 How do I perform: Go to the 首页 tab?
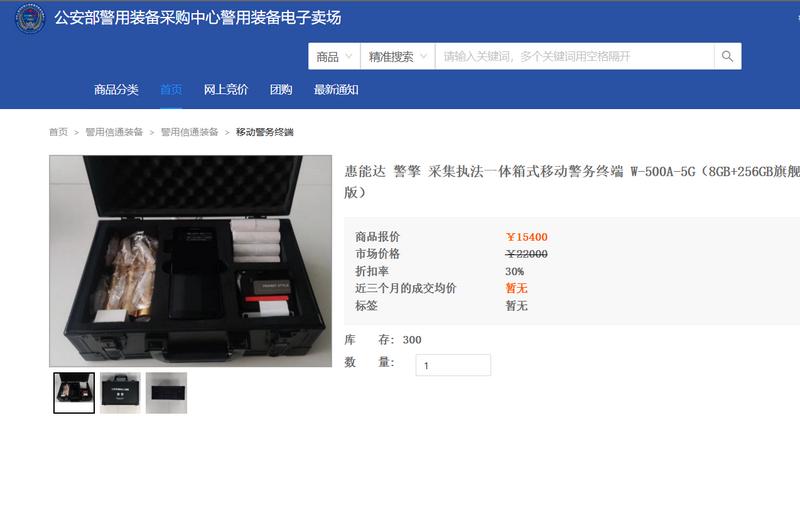171,90
